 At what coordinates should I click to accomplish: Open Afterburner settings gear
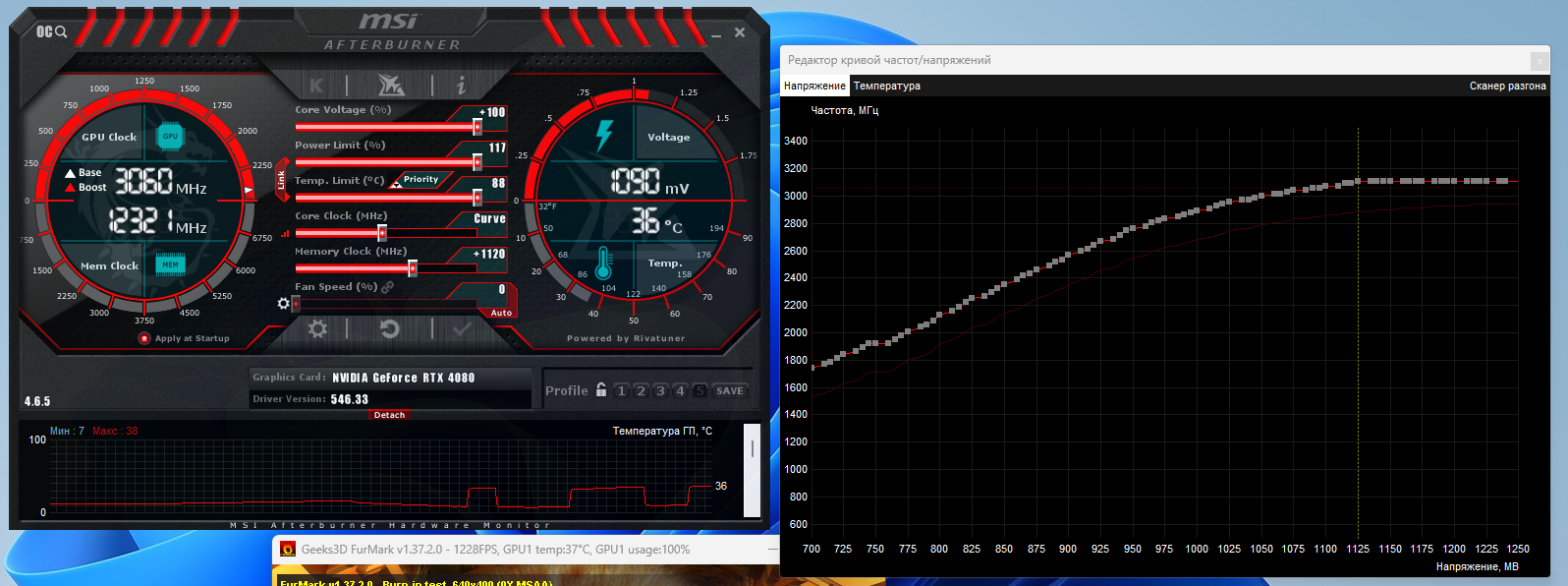317,329
